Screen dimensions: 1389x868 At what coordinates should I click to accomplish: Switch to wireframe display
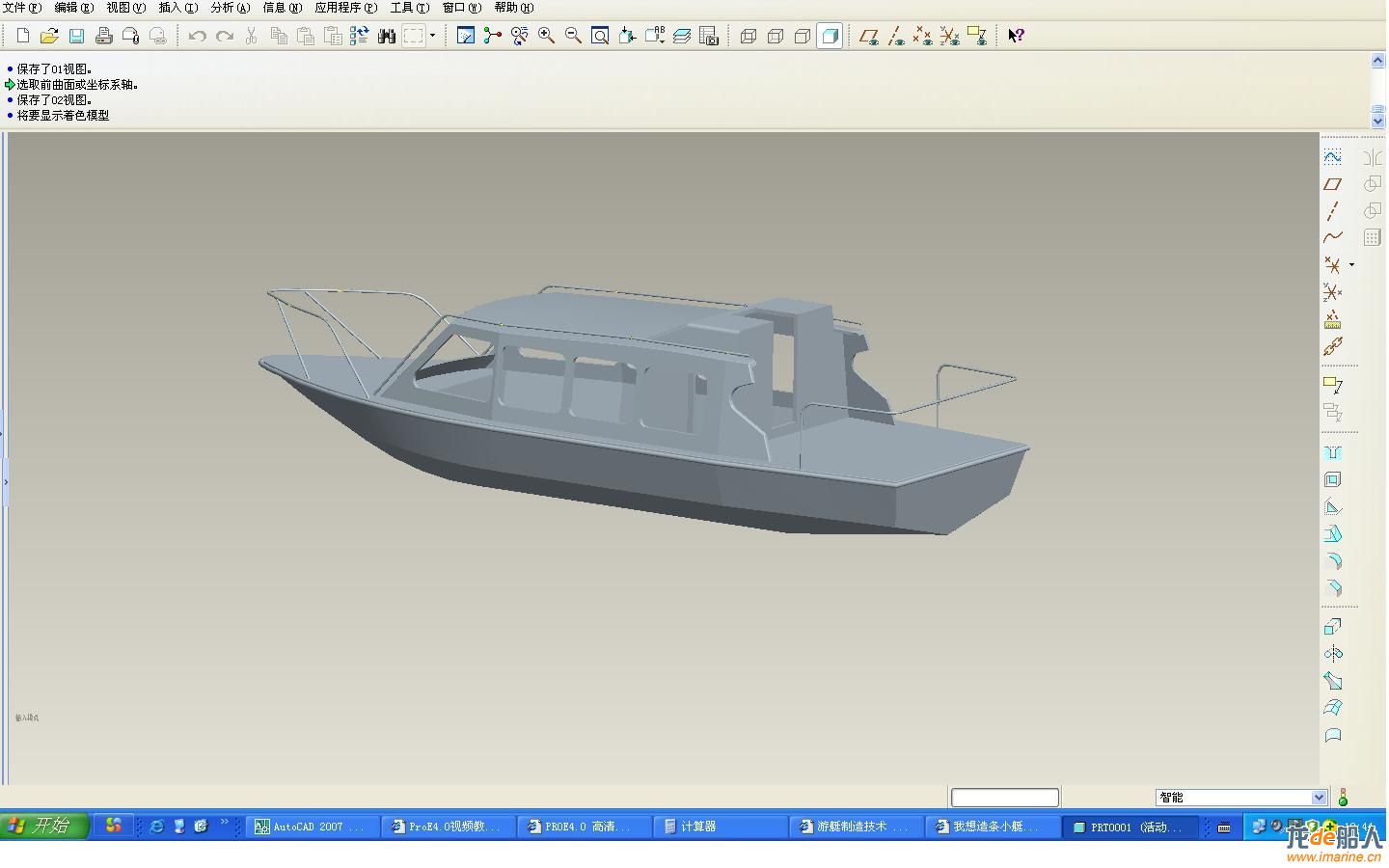tap(748, 36)
